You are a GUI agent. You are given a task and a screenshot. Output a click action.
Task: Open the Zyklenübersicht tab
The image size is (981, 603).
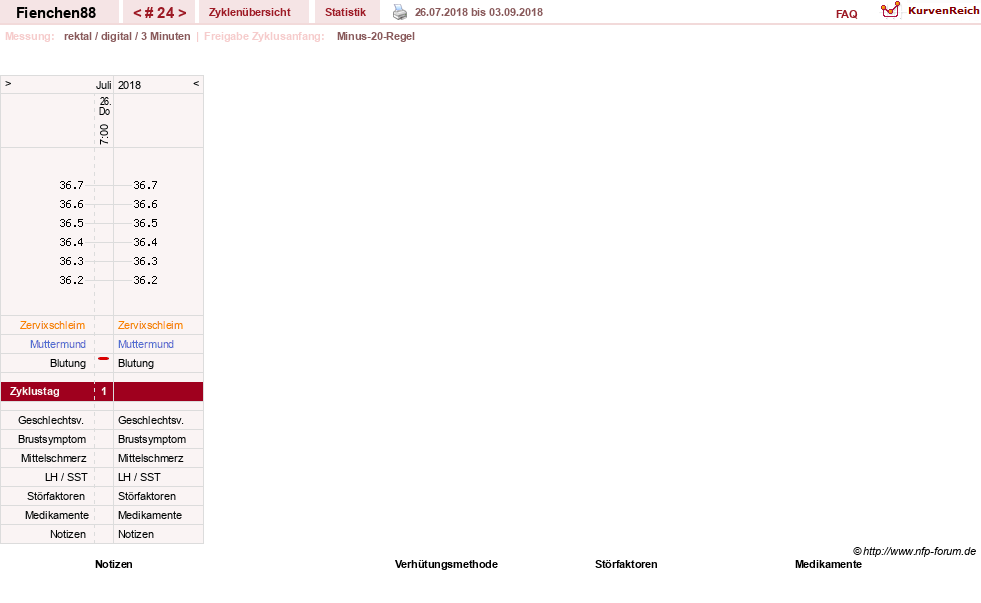pyautogui.click(x=250, y=13)
